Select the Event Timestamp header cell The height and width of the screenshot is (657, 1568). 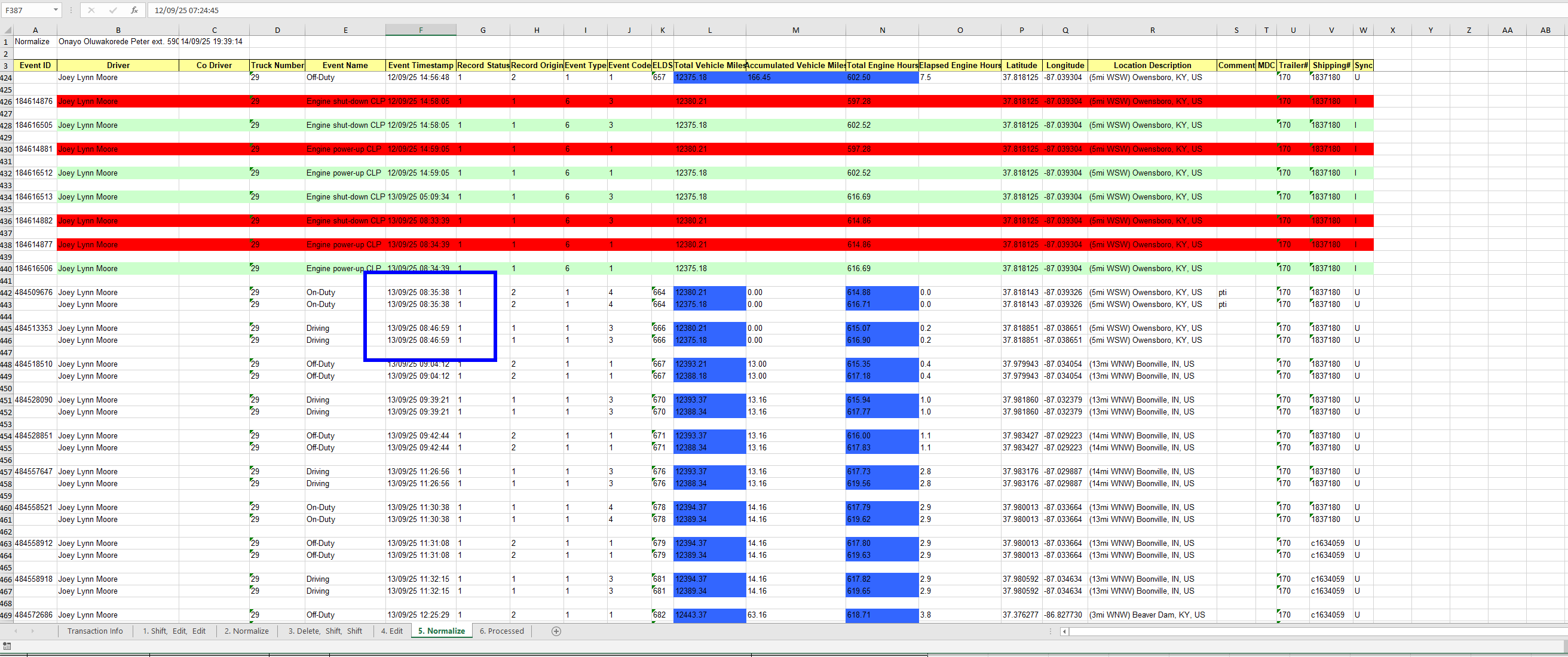421,66
